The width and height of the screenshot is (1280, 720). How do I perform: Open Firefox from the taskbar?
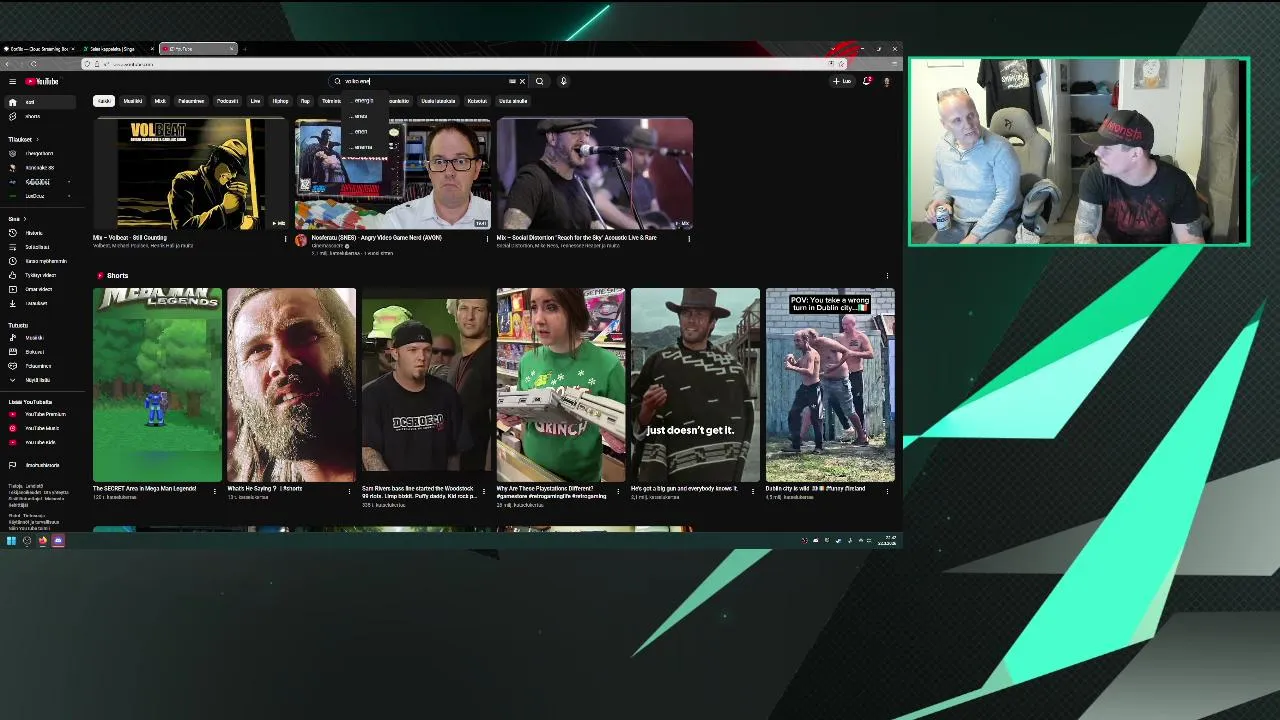point(42,541)
